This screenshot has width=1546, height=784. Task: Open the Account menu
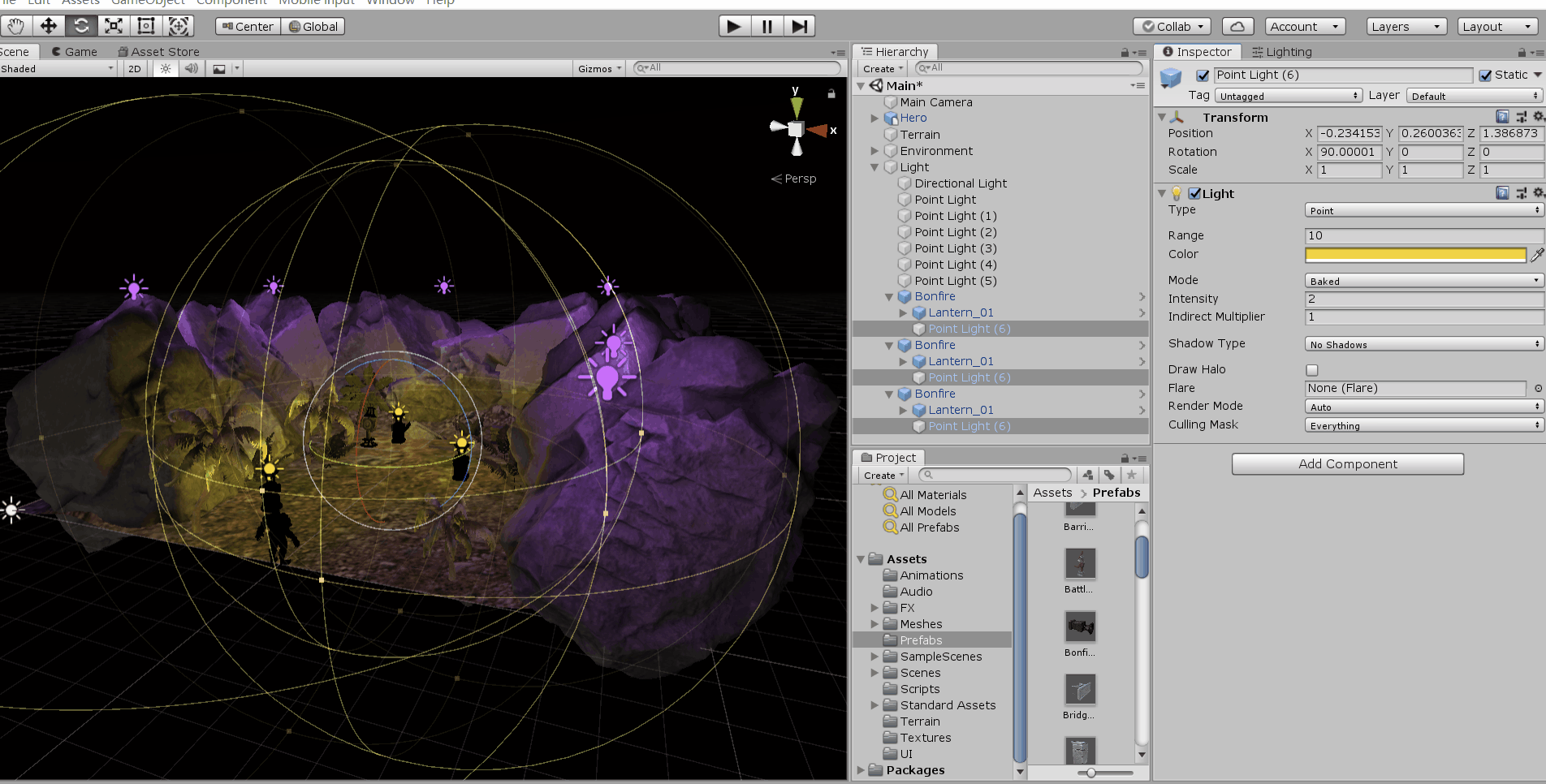pos(1304,26)
